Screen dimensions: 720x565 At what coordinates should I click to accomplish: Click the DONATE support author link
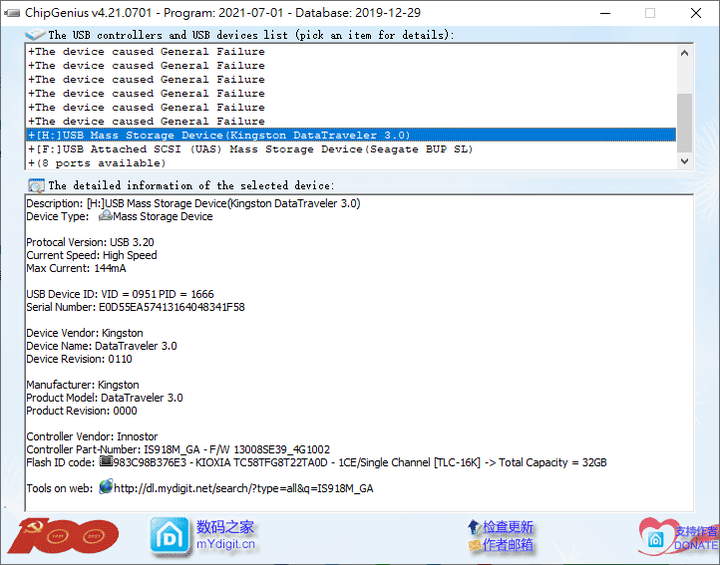[x=696, y=538]
